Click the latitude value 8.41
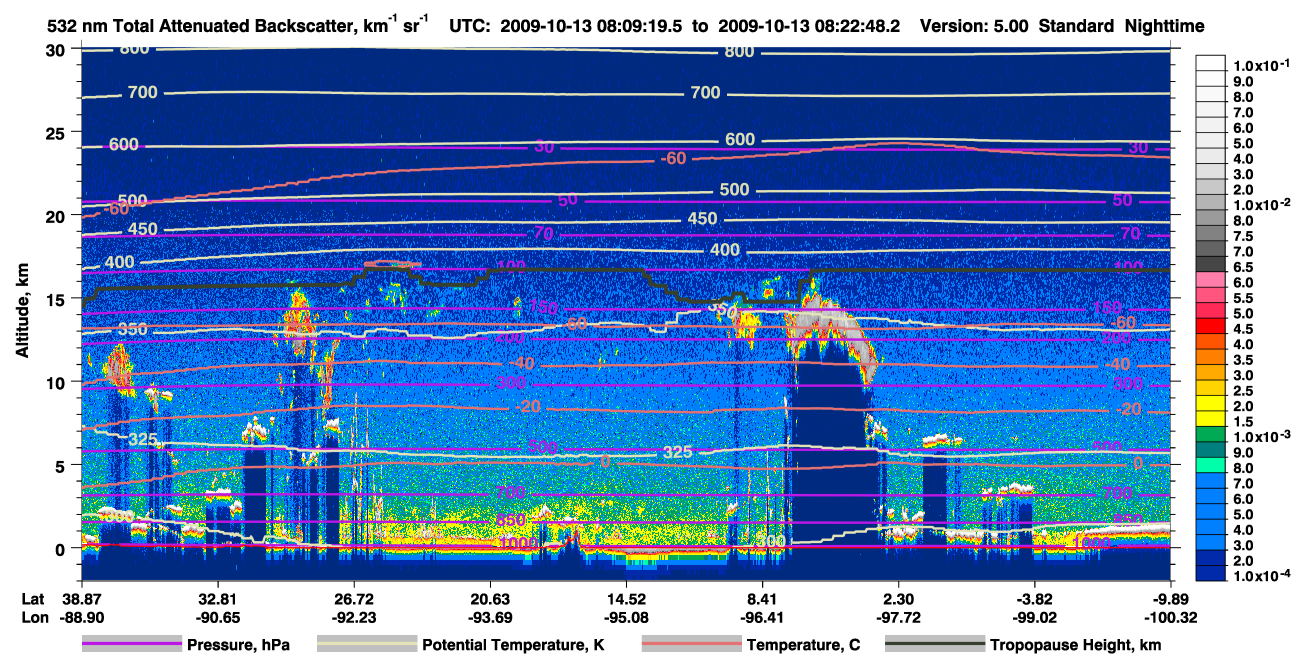This screenshot has width=1300, height=667. (x=762, y=598)
